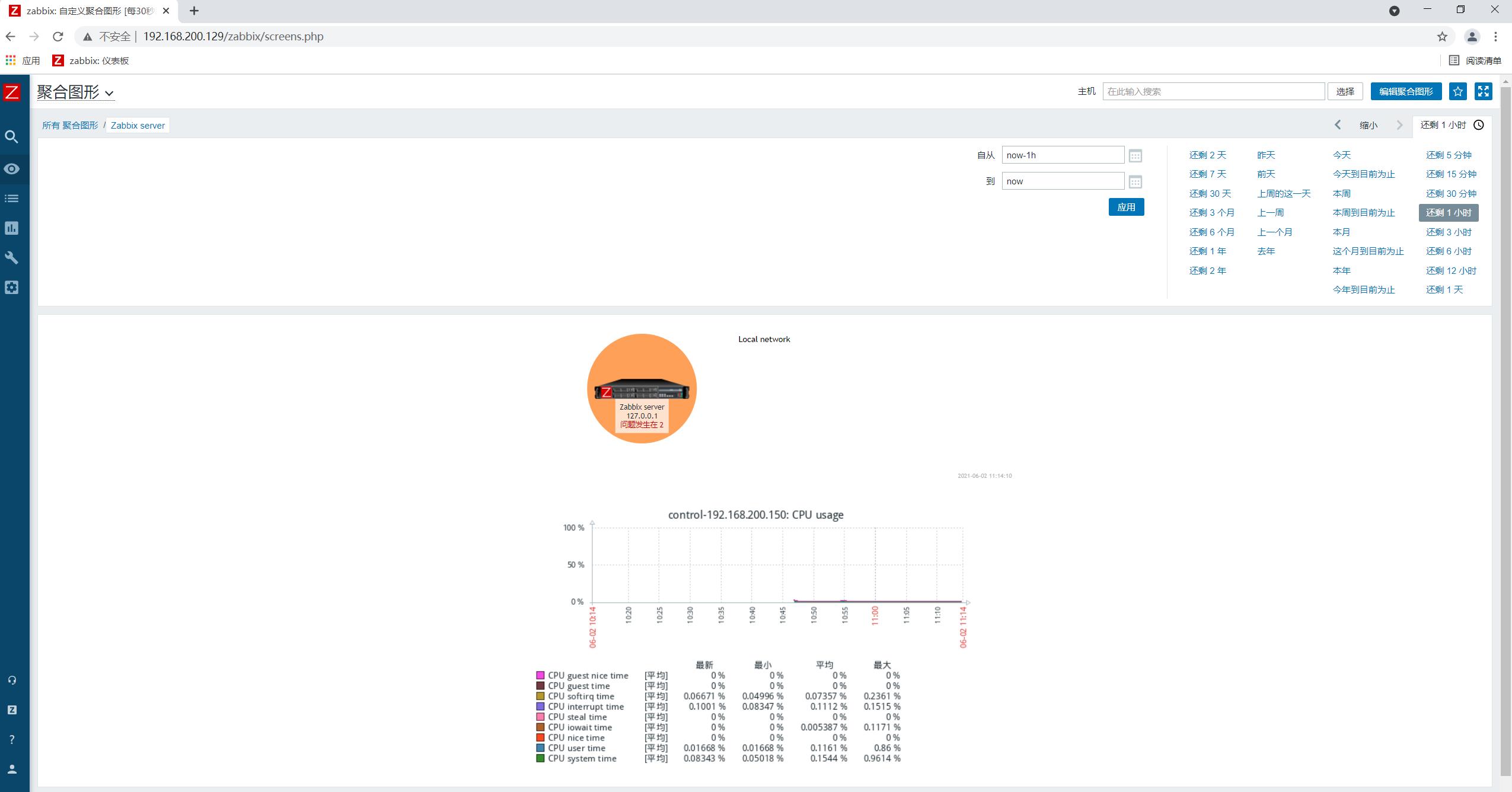Add screen to favorites star button
Image resolution: width=1512 pixels, height=792 pixels.
[1458, 91]
